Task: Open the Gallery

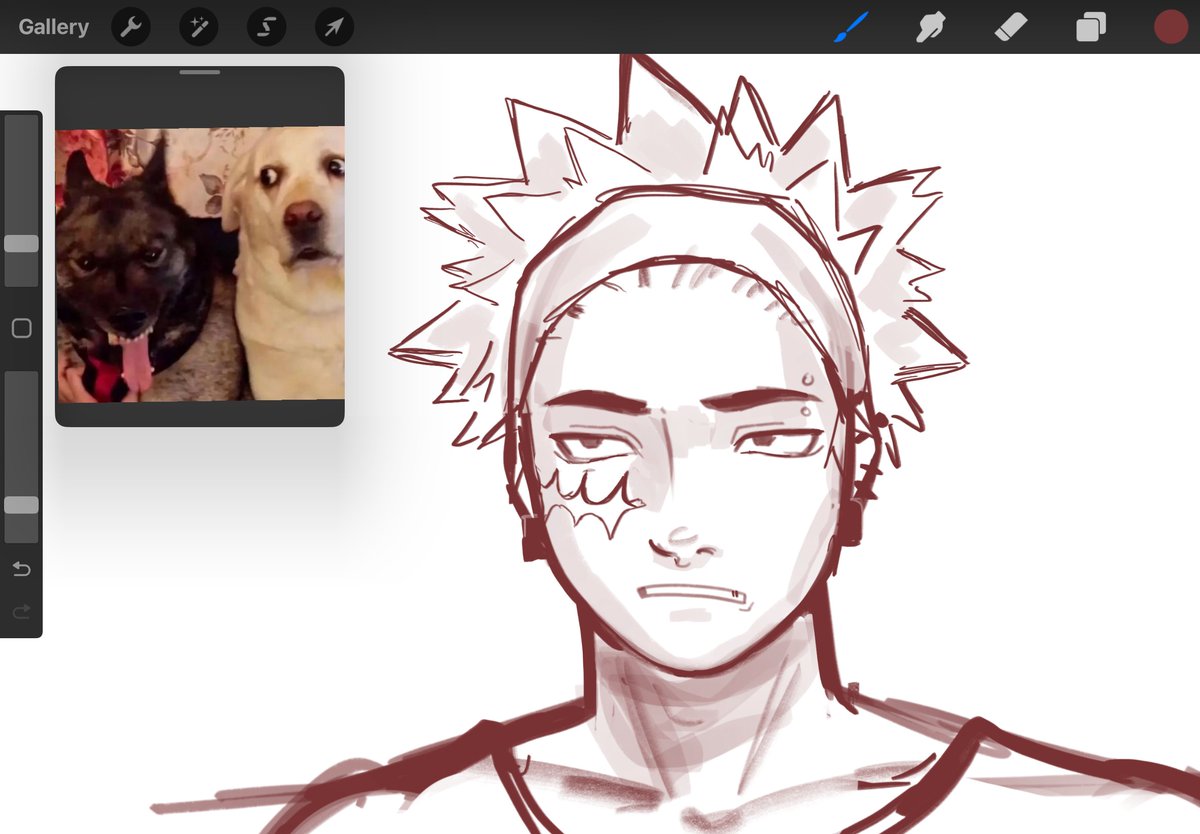Action: tap(53, 27)
